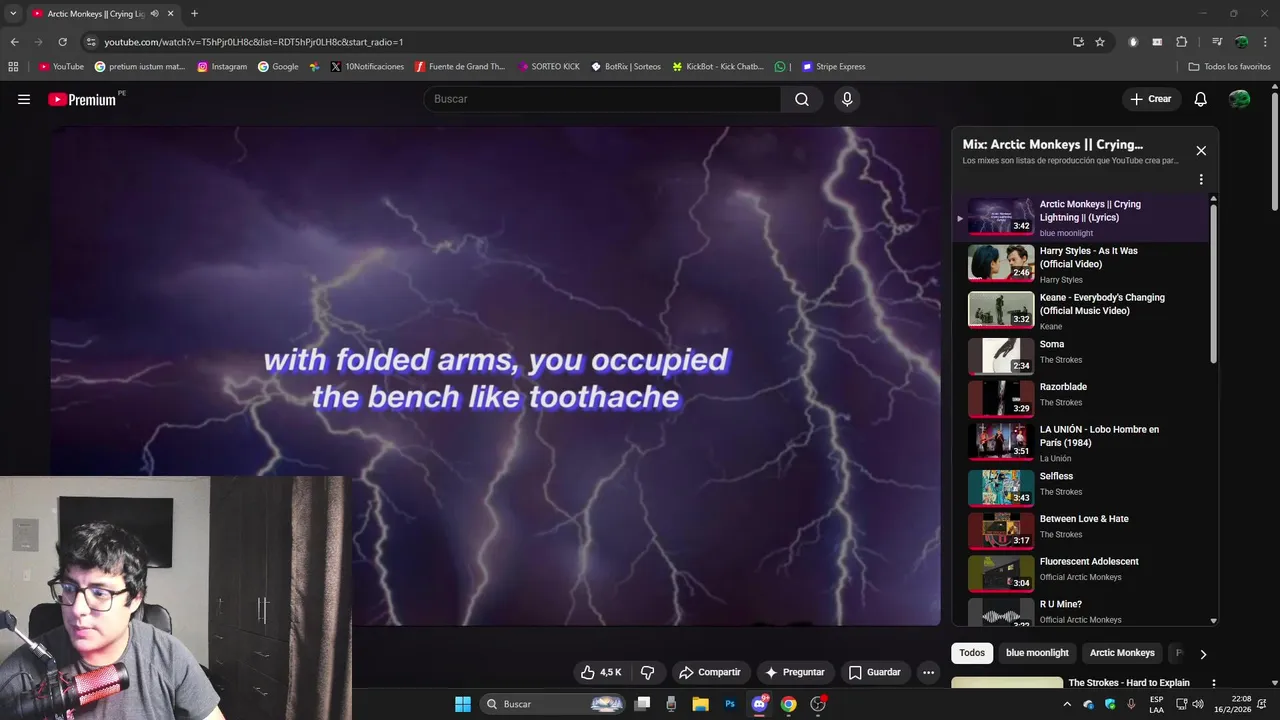Close the Mix playlist panel
The width and height of the screenshot is (1280, 720).
coord(1201,151)
